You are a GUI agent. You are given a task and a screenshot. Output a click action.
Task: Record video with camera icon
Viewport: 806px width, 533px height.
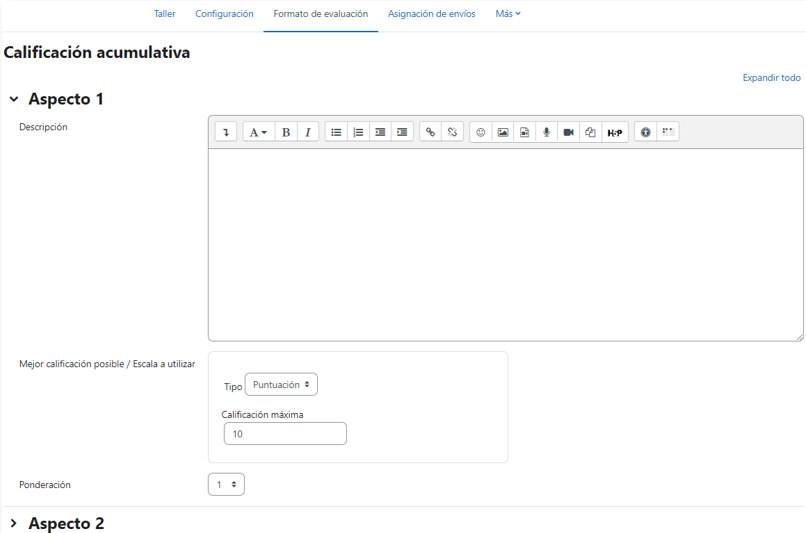pyautogui.click(x=569, y=132)
